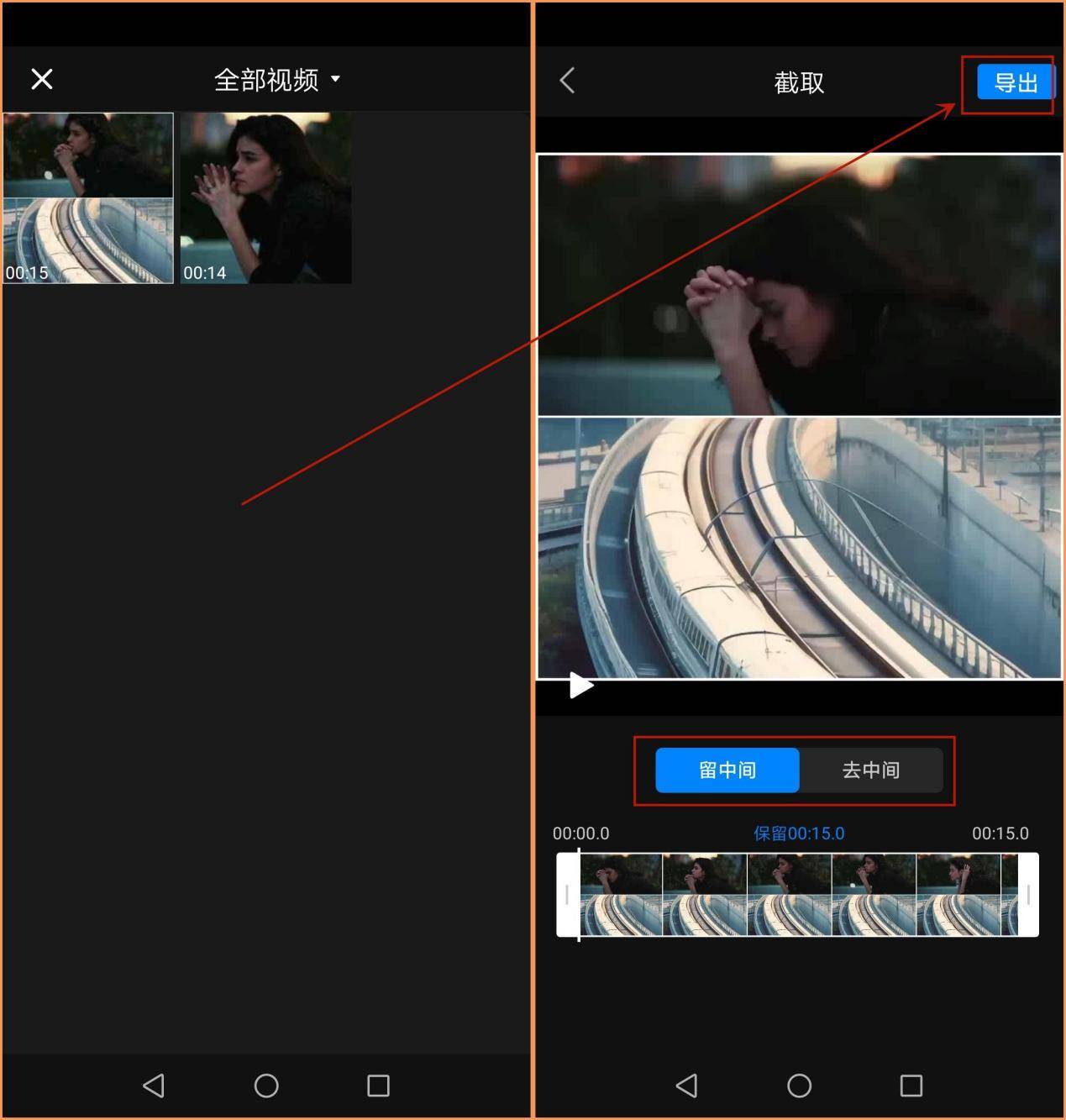Click the left trim handle on the timeline
Viewport: 1066px width, 1120px height.
[x=567, y=895]
